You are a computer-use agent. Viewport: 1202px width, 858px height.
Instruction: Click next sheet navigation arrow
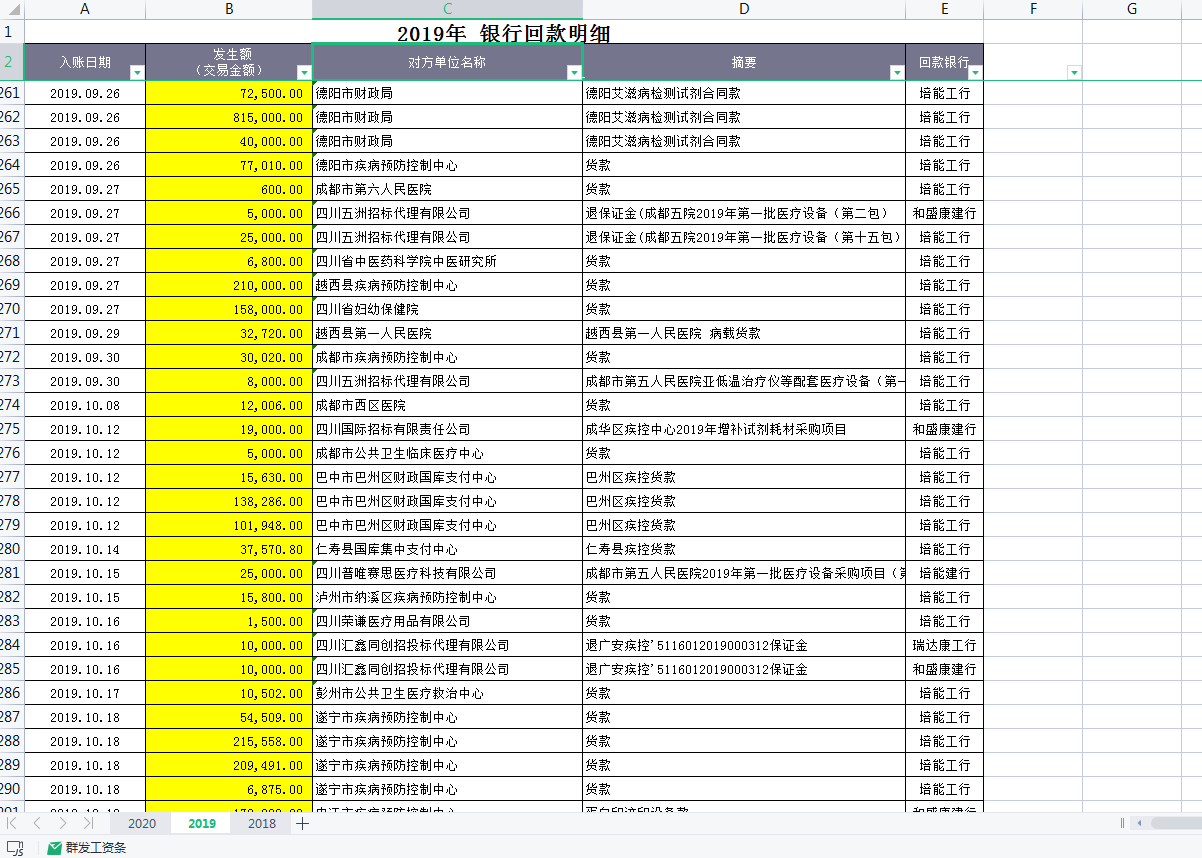pos(62,823)
